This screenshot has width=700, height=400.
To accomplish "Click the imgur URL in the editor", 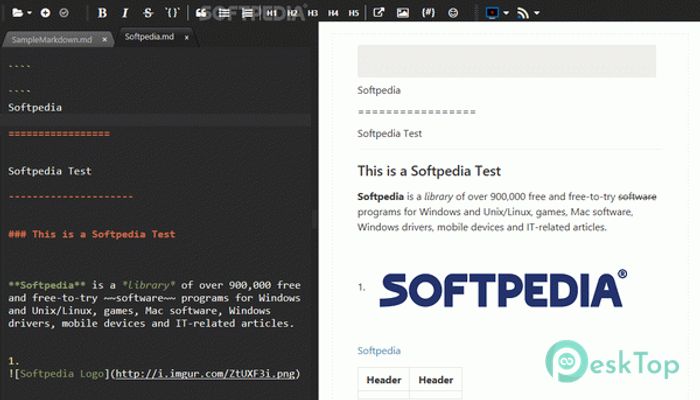I will 205,374.
